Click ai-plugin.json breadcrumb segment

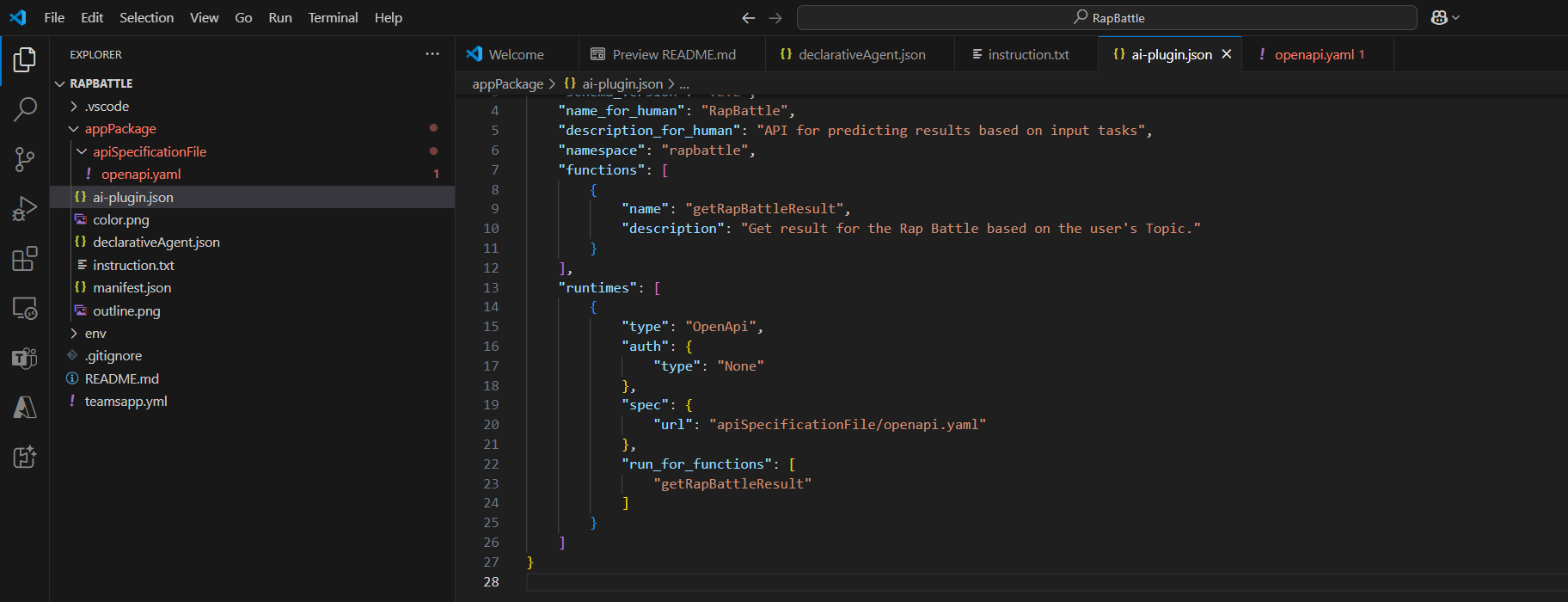614,83
